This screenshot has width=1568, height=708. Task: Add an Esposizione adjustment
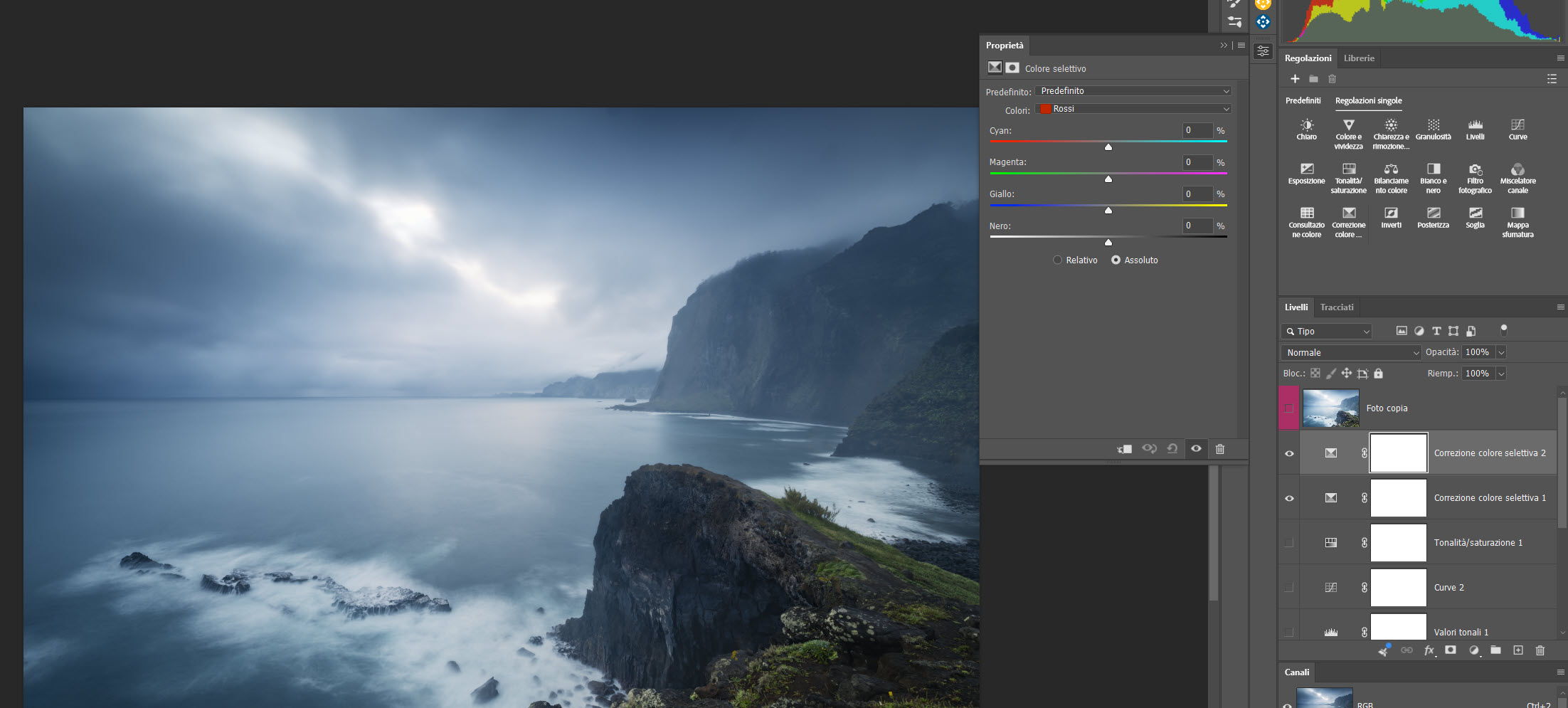click(x=1306, y=174)
